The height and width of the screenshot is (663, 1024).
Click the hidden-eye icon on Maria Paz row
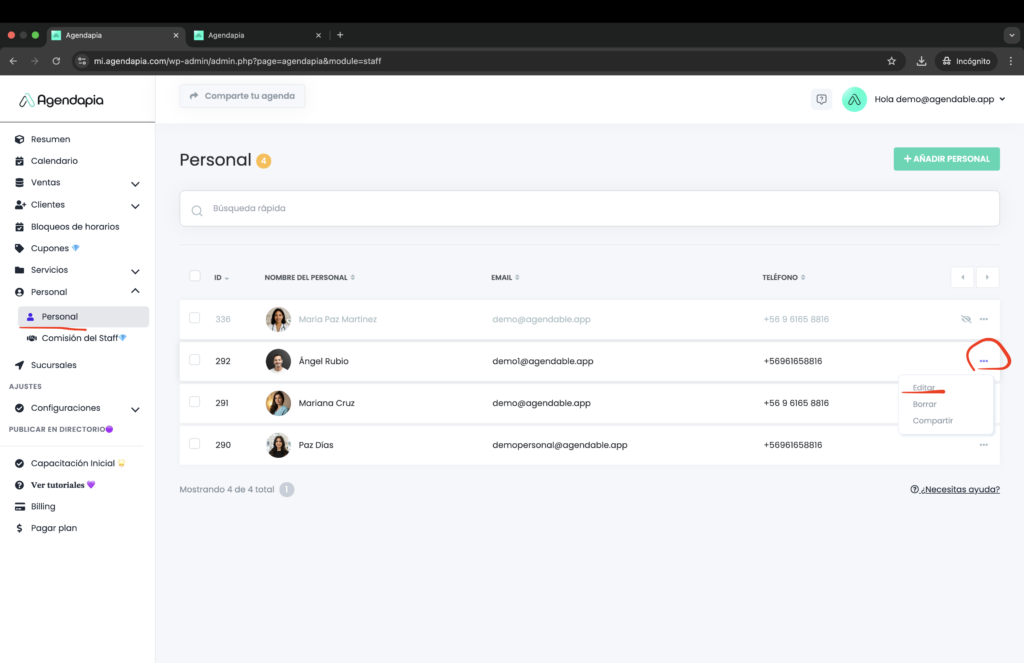point(965,319)
